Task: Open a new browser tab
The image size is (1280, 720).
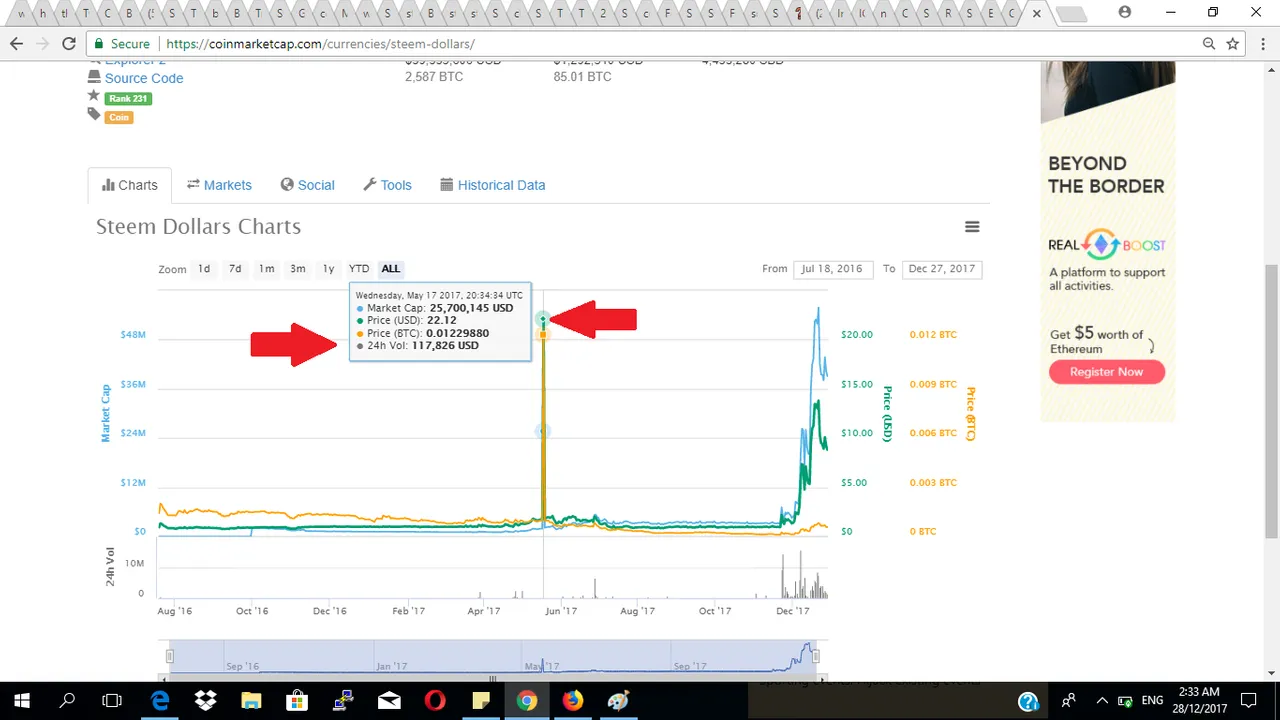Action: (x=1071, y=14)
